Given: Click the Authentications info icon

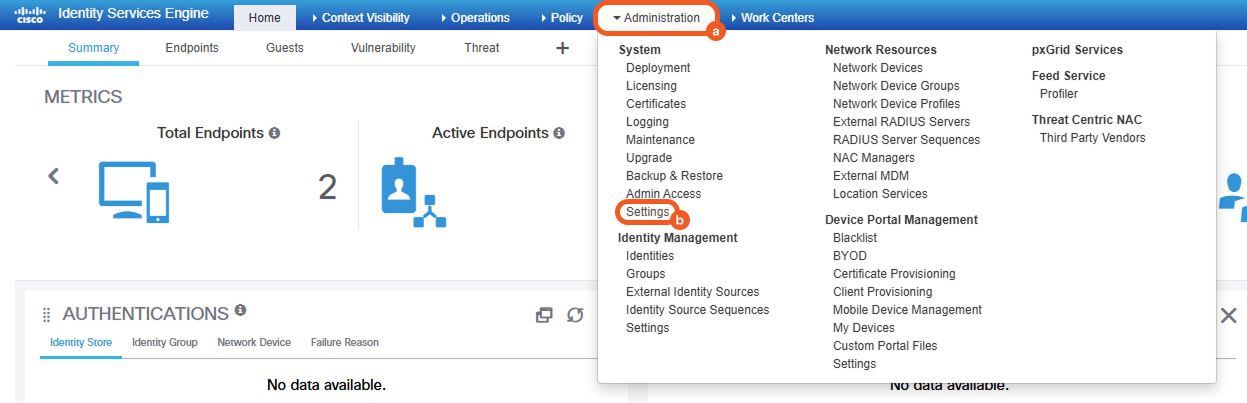Looking at the screenshot, I should (x=240, y=311).
